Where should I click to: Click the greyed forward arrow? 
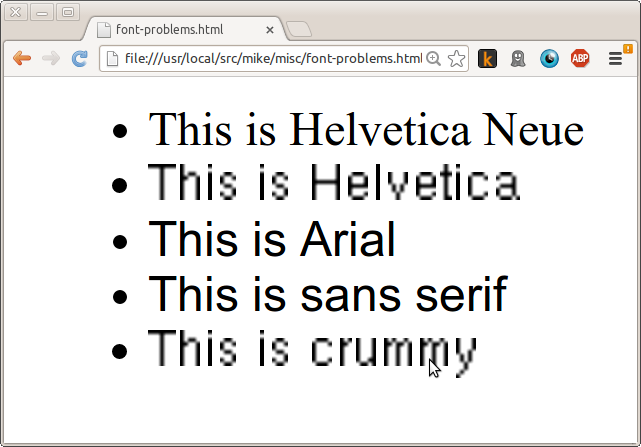51,58
